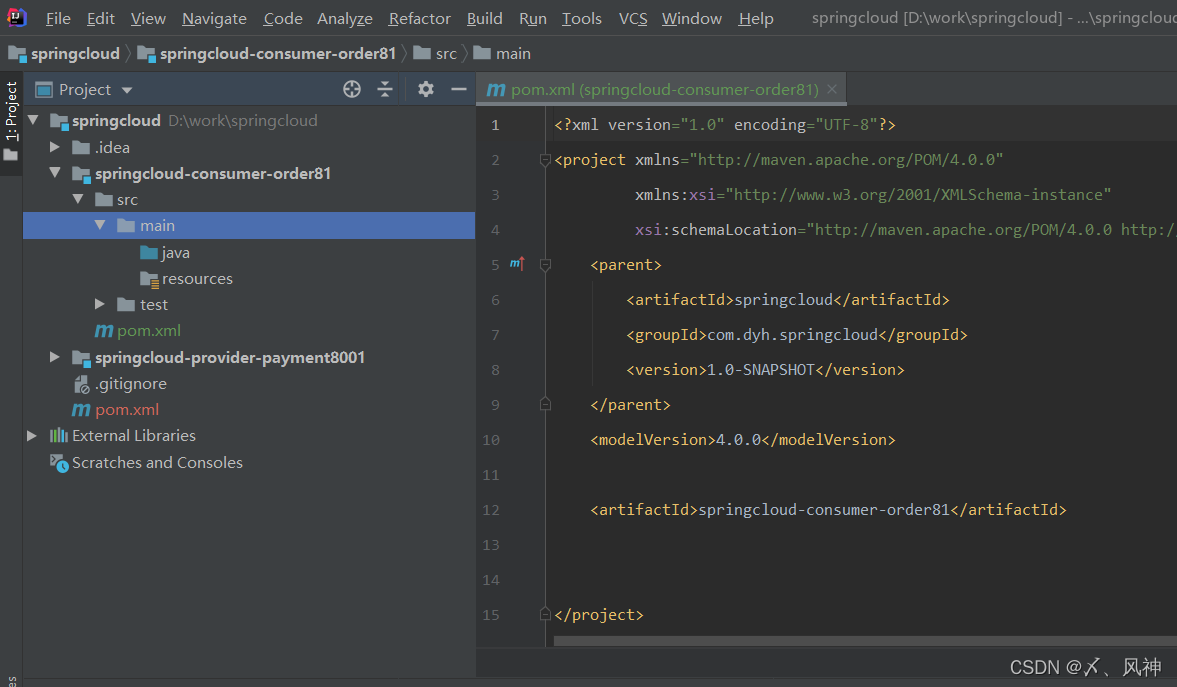Open the Help menu
The height and width of the screenshot is (687, 1177).
(755, 18)
